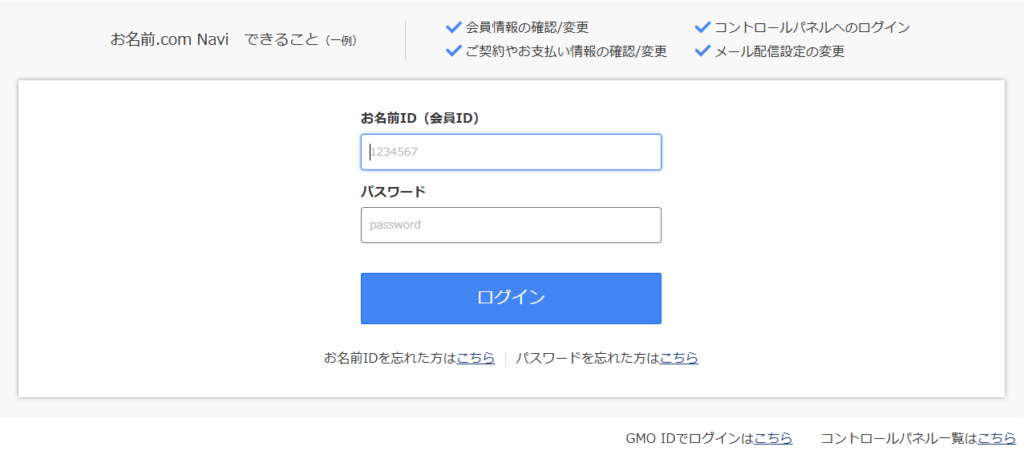
Task: Open the forgot お名前ID こちら link
Action: coord(476,358)
